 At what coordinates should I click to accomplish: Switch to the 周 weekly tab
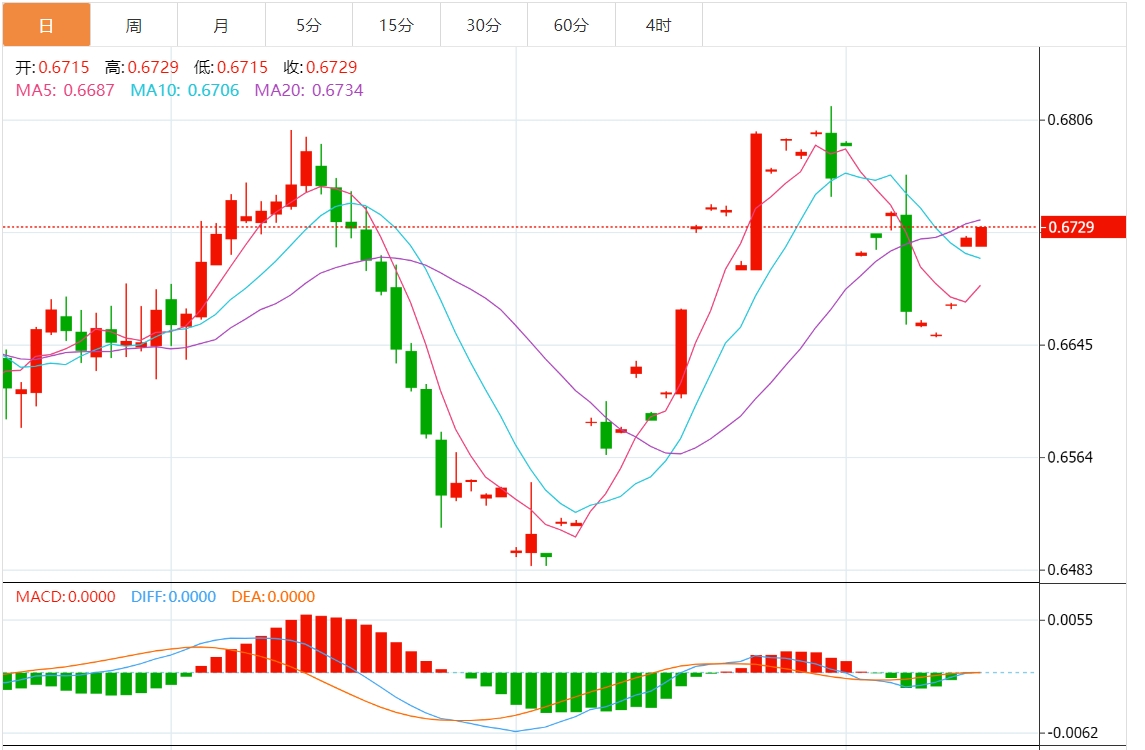[x=134, y=25]
